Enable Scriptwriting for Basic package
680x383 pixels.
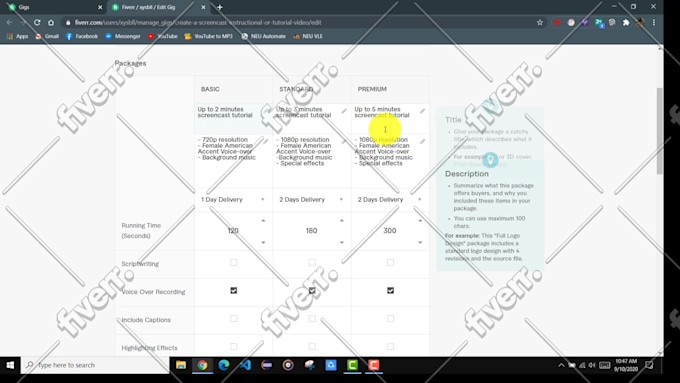click(234, 262)
